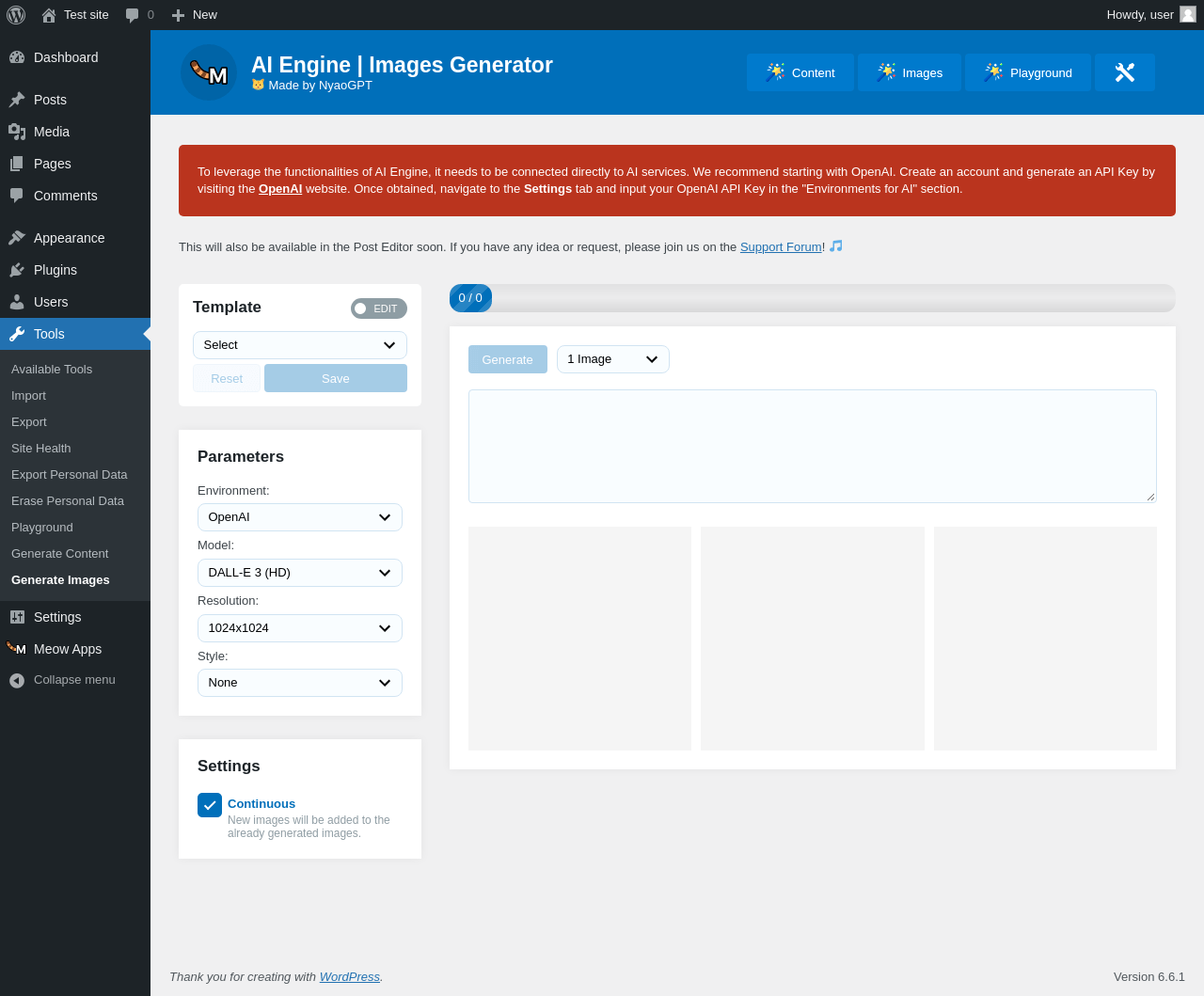Image resolution: width=1204 pixels, height=996 pixels.
Task: Click the AI Engine round logo
Action: pyautogui.click(x=209, y=72)
